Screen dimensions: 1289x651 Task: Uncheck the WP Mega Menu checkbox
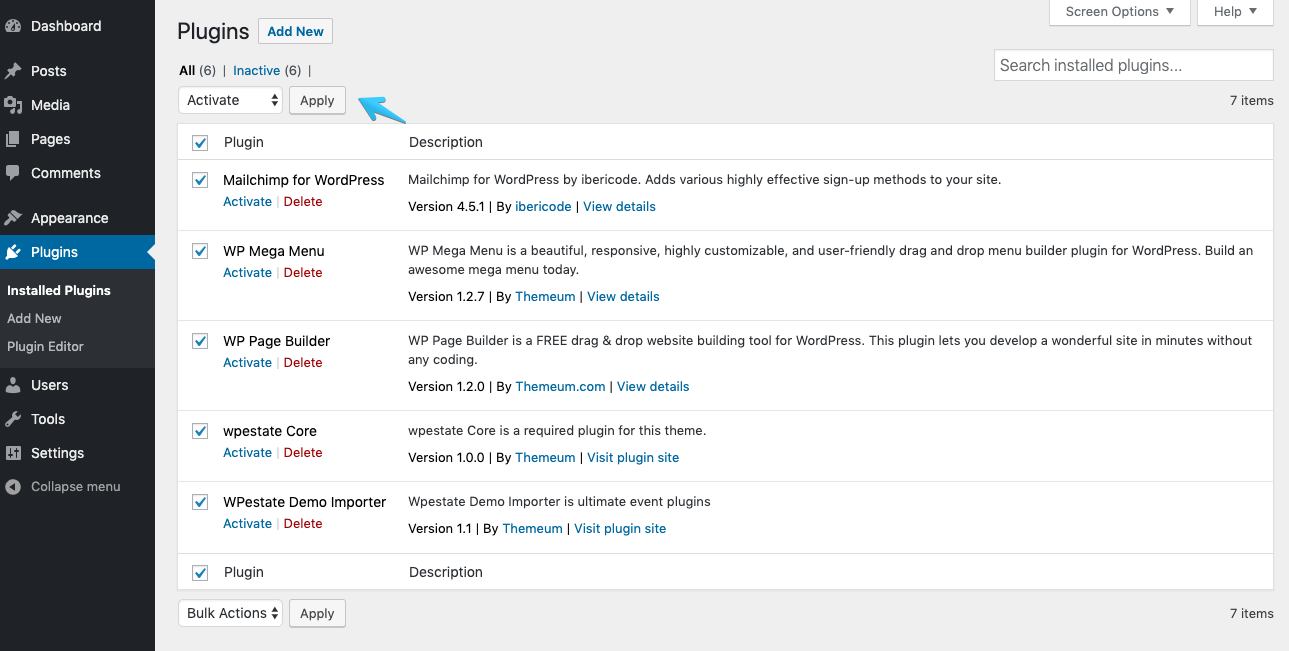click(x=200, y=251)
